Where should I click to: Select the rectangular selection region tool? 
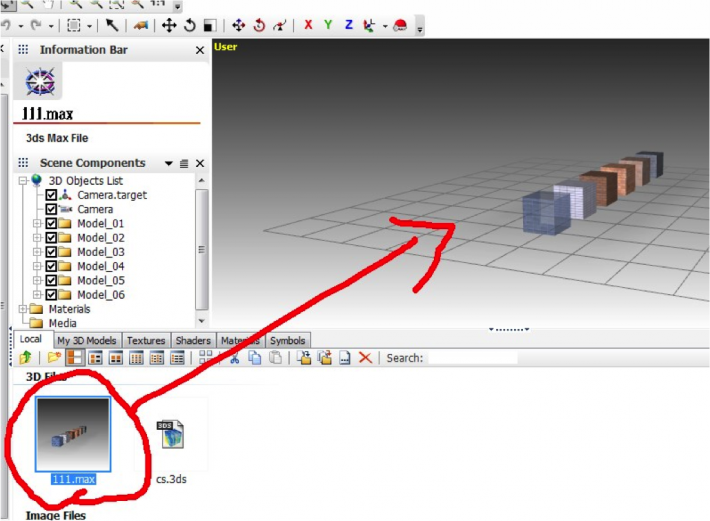point(73,25)
